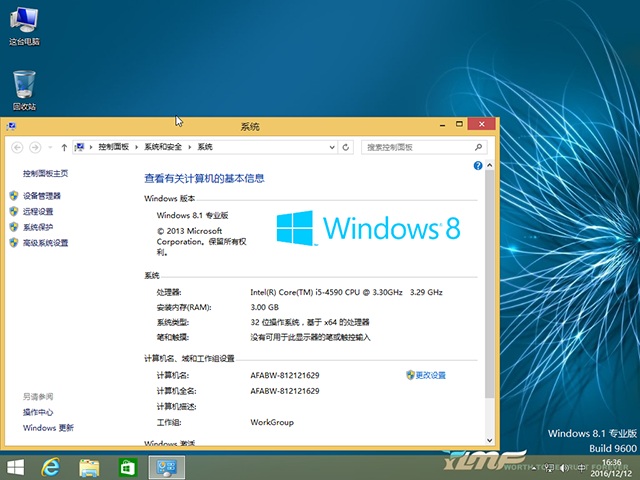Image resolution: width=640 pixels, height=480 pixels.
Task: Open the Windows Store taskbar icon
Action: pyautogui.click(x=127, y=467)
